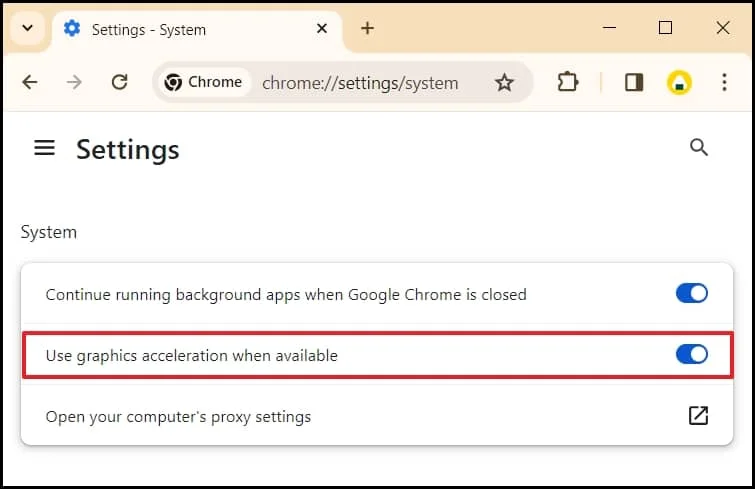The image size is (755, 489).
Task: Bookmark this page with star icon
Action: (x=504, y=83)
